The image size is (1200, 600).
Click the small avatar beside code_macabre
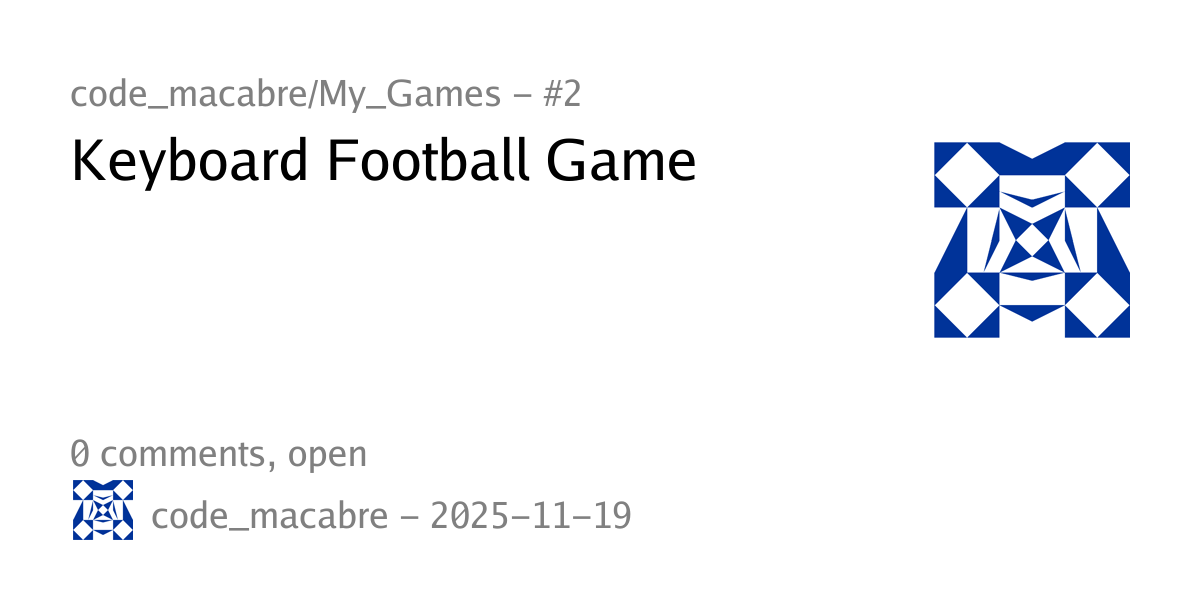pyautogui.click(x=103, y=510)
